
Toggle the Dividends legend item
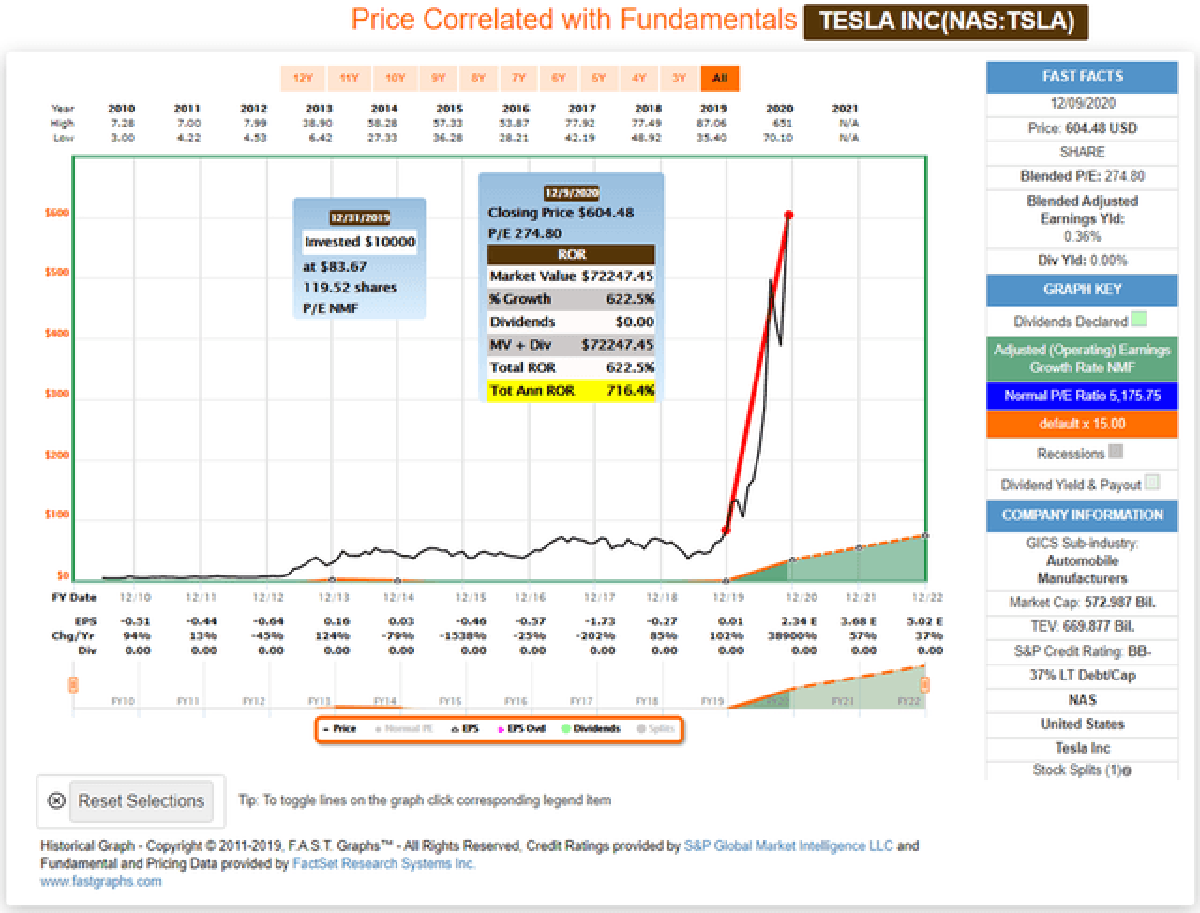[x=592, y=729]
